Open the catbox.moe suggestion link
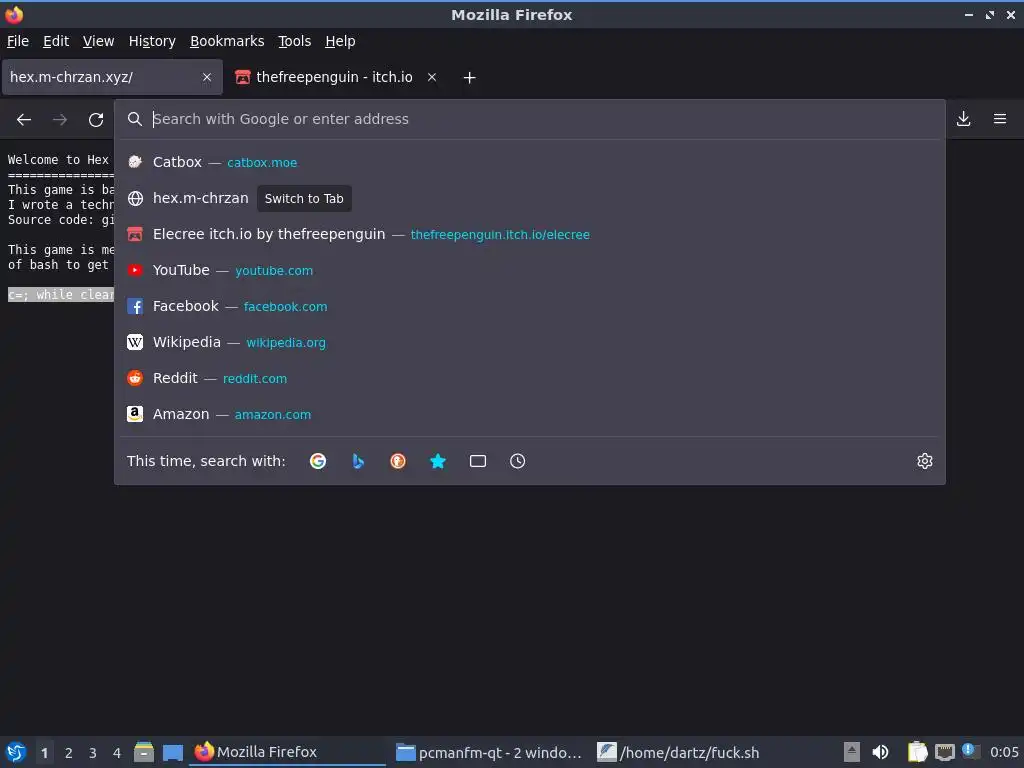This screenshot has height=768, width=1024. [262, 163]
